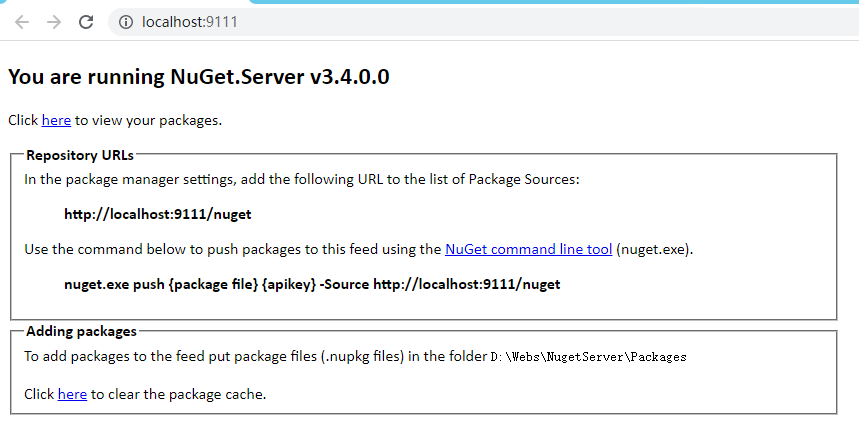
Task: Click the '(nuget.exe)' text after the link
Action: pyautogui.click(x=655, y=249)
